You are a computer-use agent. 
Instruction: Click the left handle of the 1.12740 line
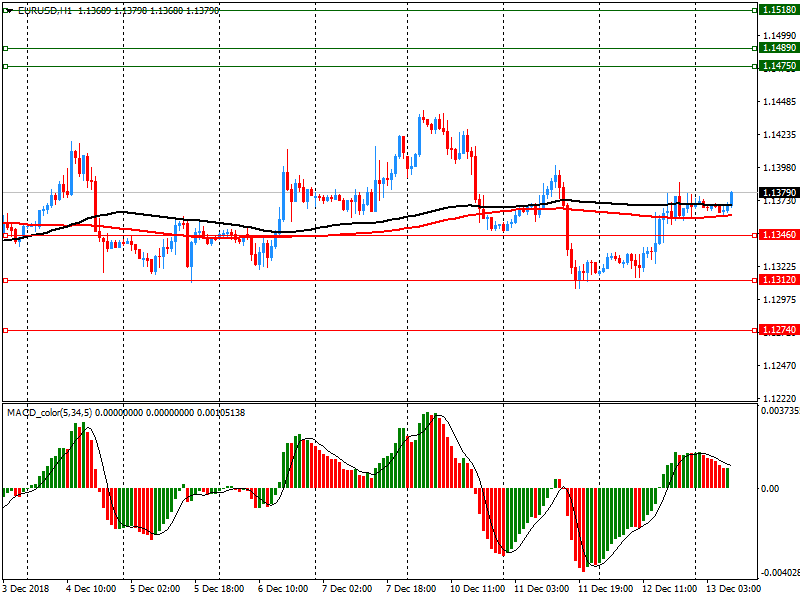tap(5, 329)
